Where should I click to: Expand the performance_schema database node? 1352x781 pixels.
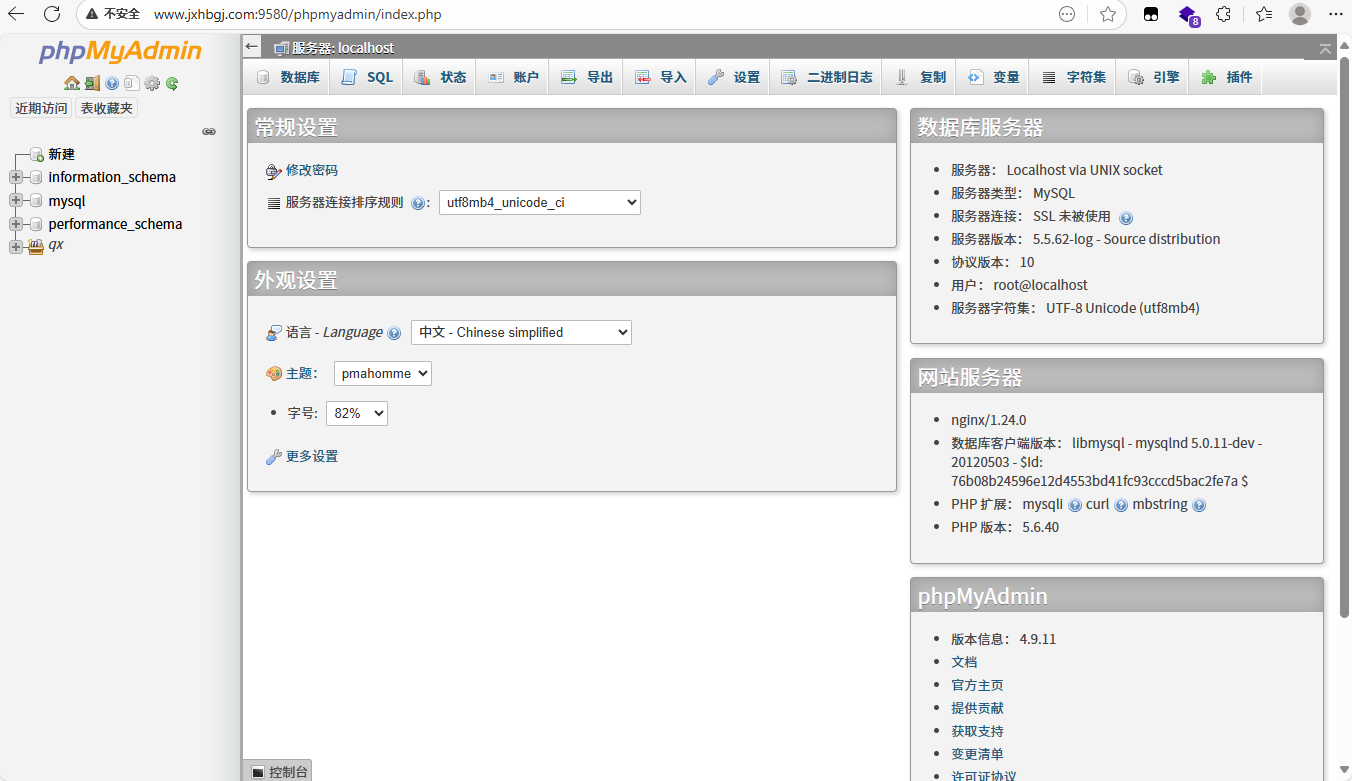[x=15, y=224]
